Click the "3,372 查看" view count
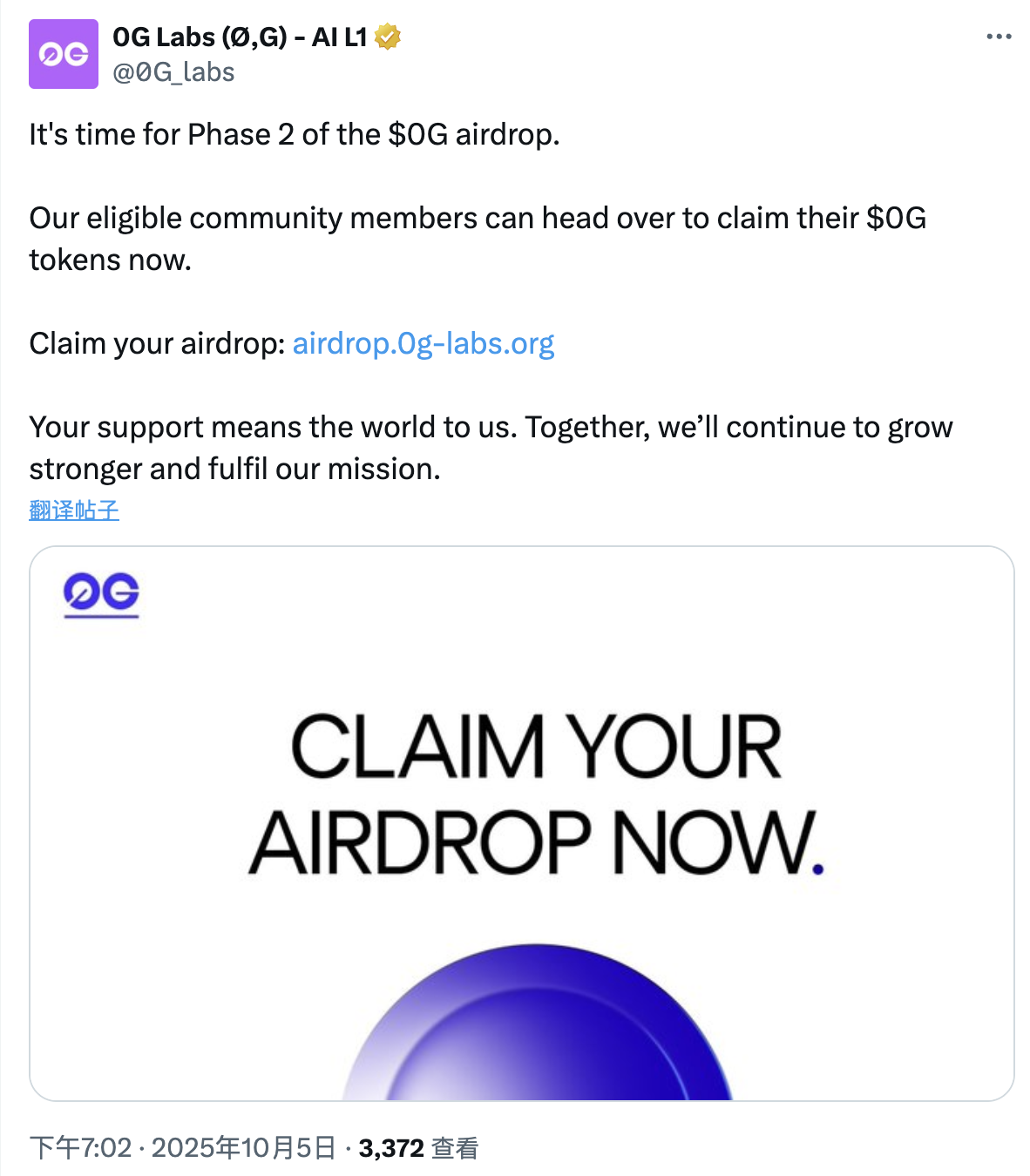Viewport: 1030px width, 1176px height. [418, 1148]
